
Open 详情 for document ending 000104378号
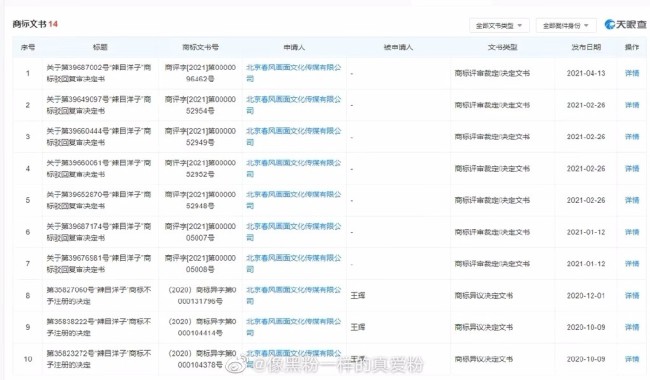pos(632,359)
